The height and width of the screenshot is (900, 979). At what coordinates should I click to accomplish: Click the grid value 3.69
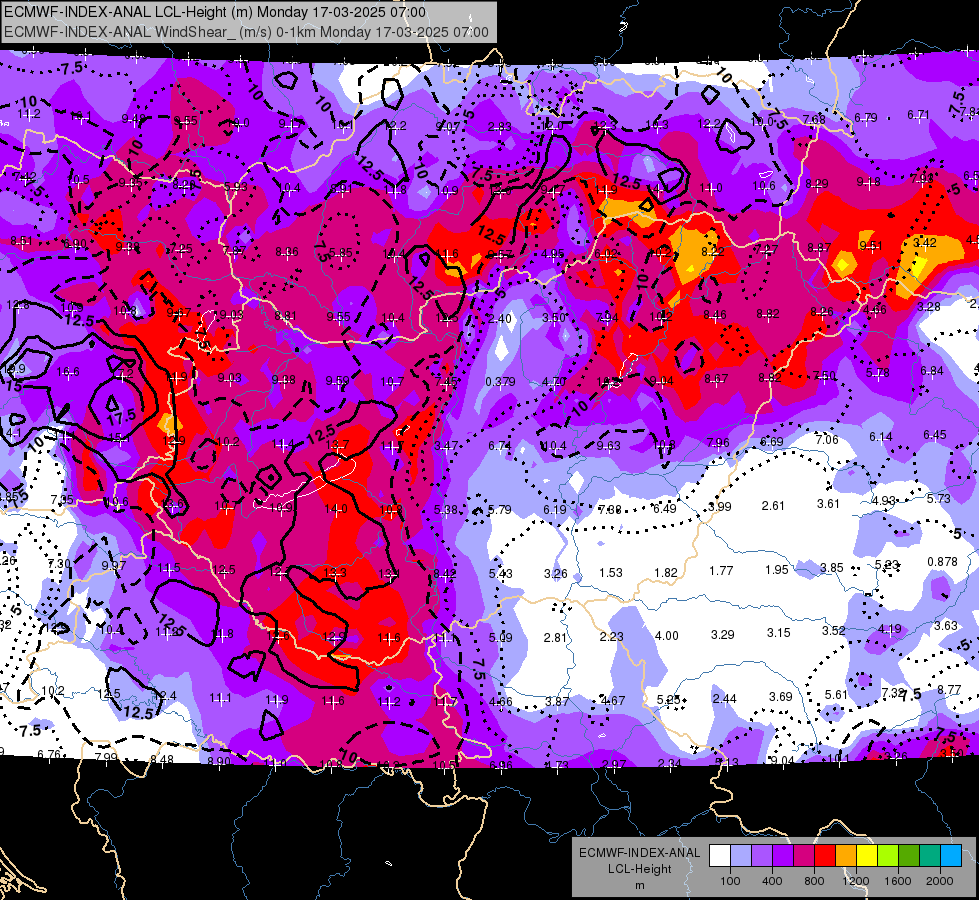(780, 696)
